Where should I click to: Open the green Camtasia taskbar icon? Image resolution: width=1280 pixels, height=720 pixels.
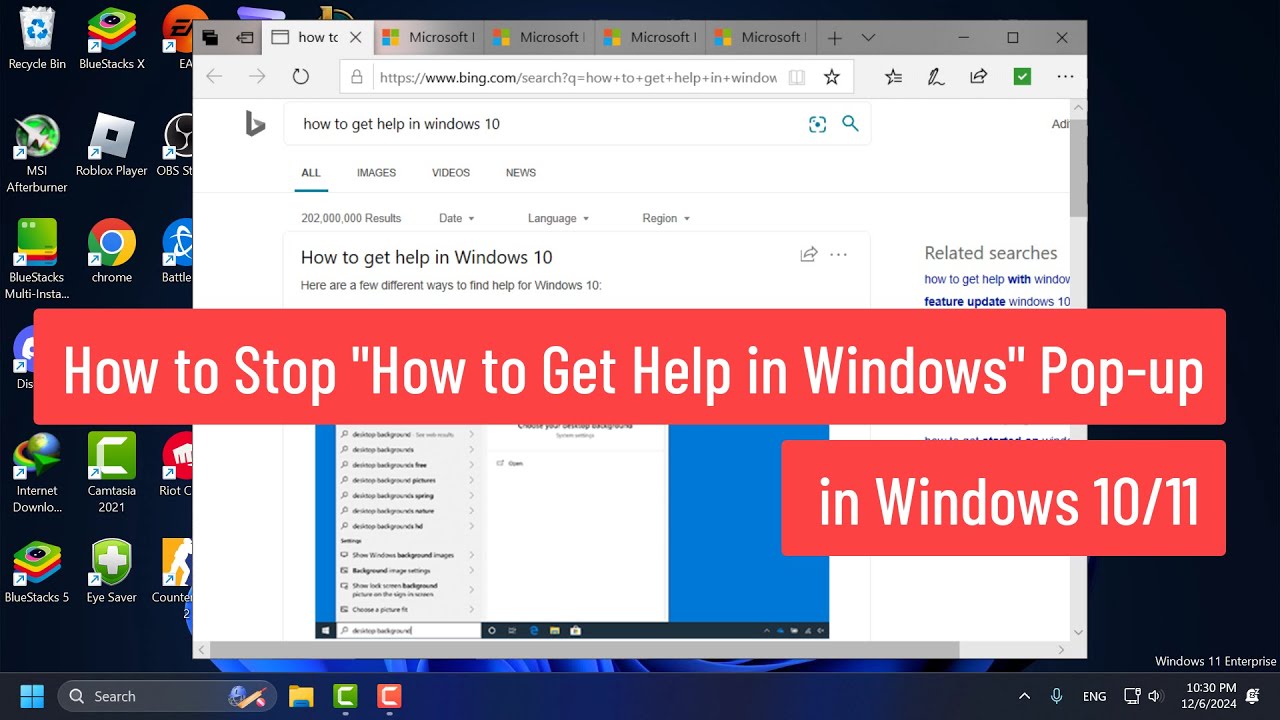coord(345,696)
